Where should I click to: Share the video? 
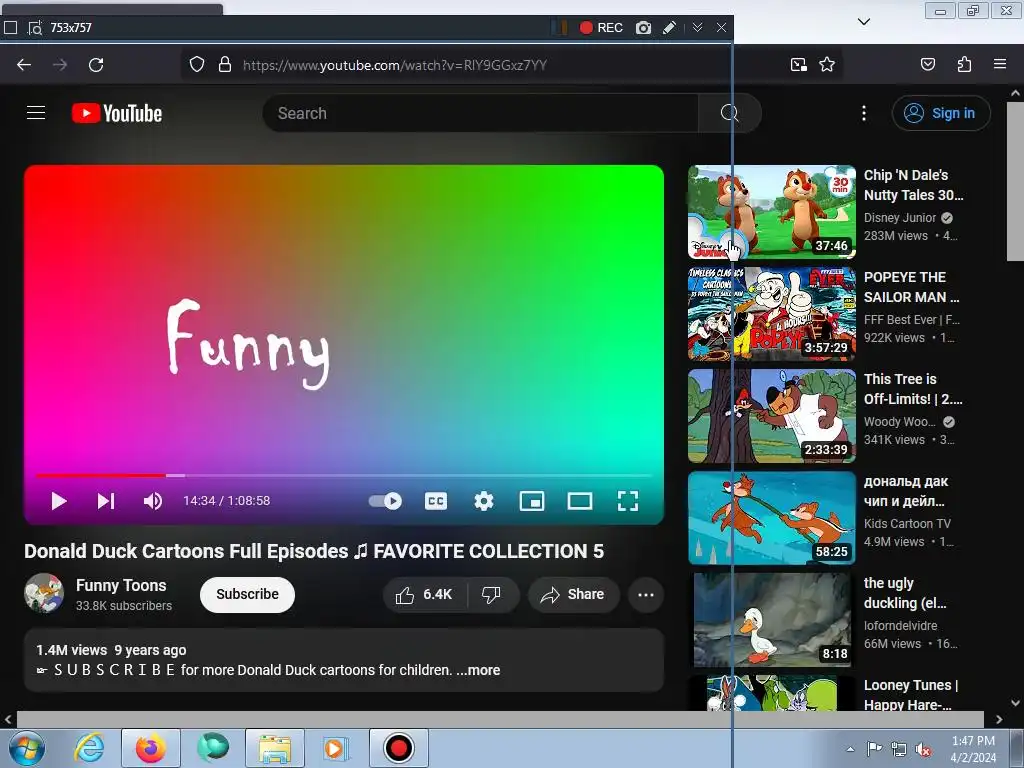[573, 594]
